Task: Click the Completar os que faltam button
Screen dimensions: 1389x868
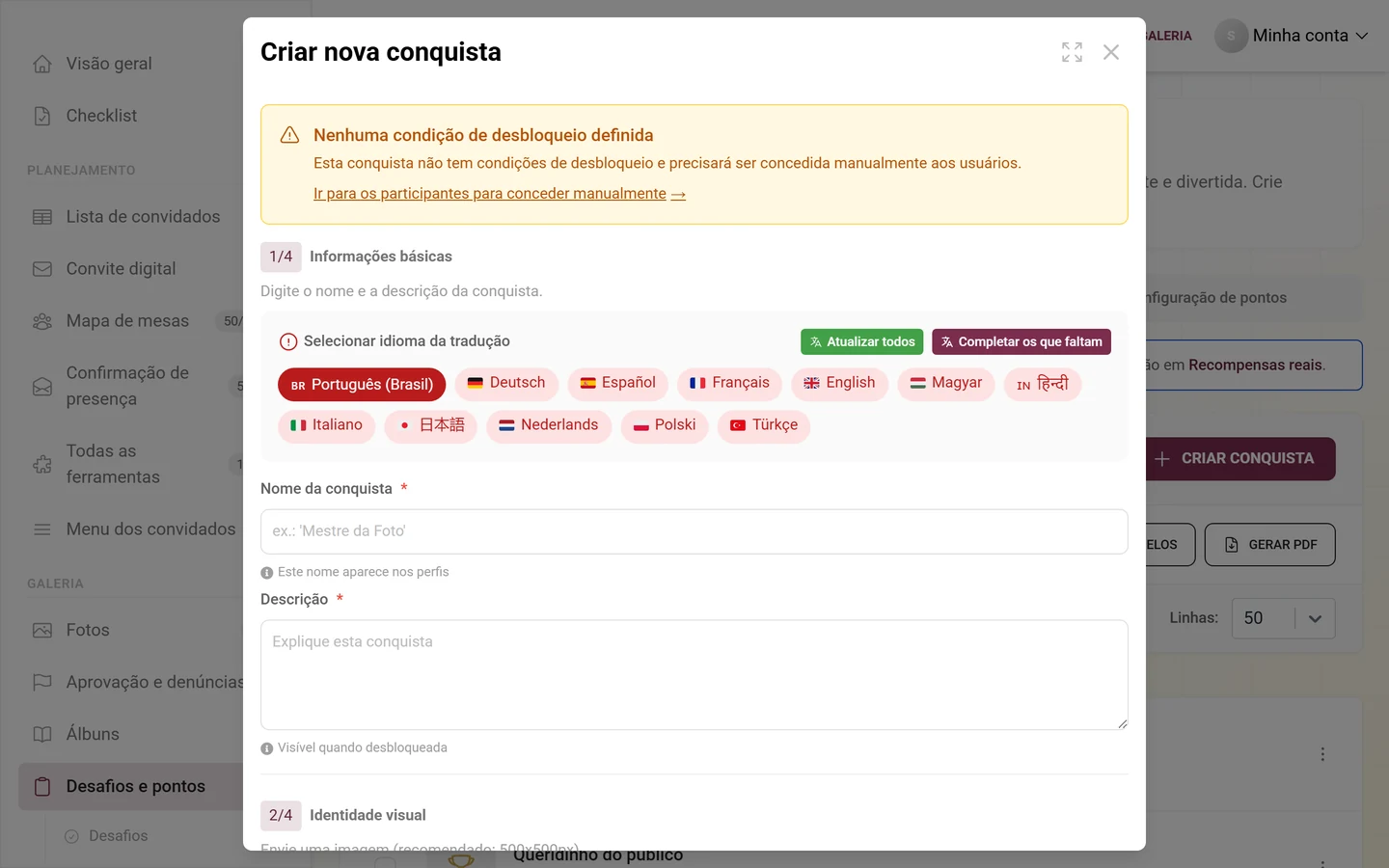Action: (x=1021, y=342)
